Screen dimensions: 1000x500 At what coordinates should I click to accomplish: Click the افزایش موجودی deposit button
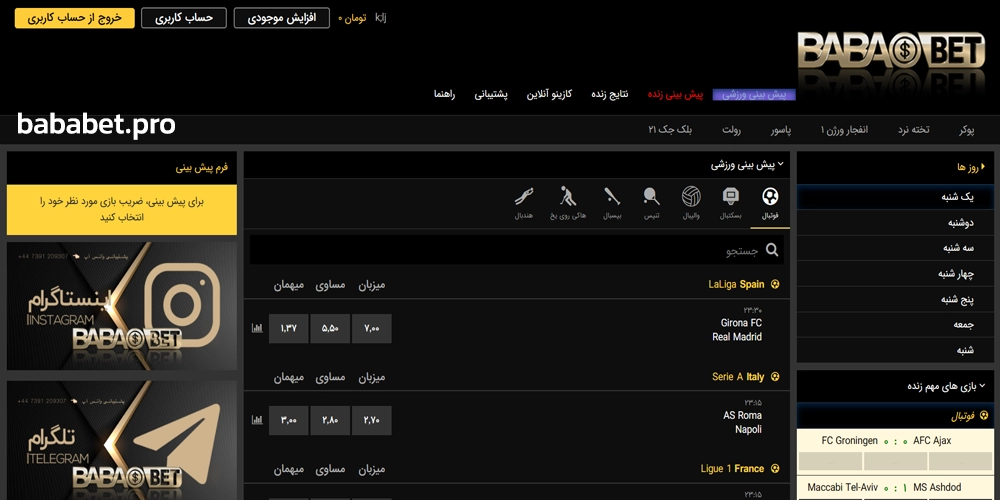281,18
